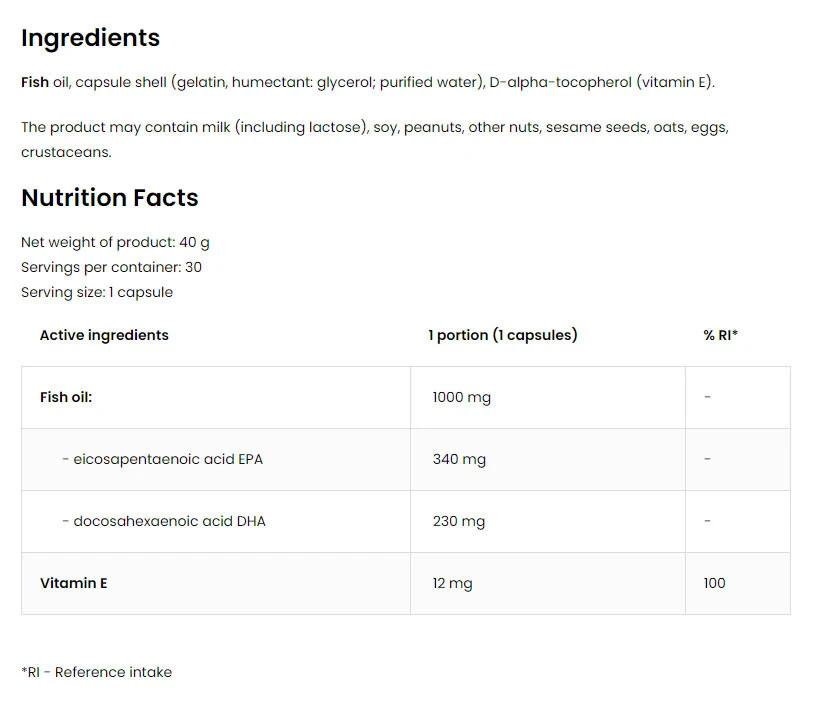Click the '% RI*' column header
The image size is (815, 712).
[720, 335]
